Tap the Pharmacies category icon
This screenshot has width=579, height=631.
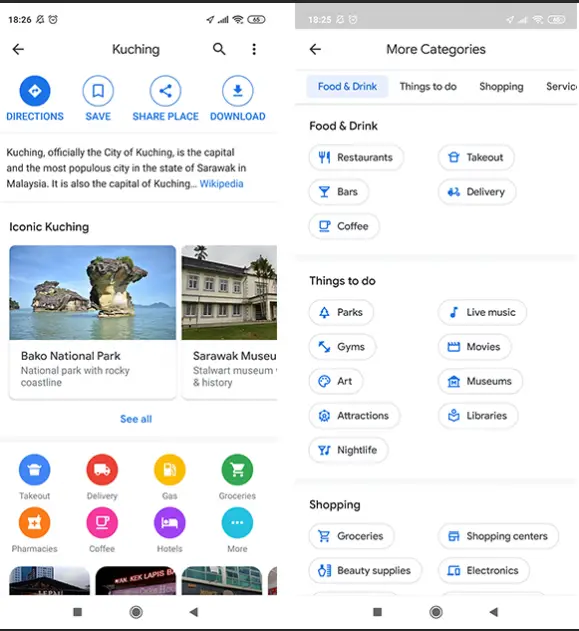[35, 522]
